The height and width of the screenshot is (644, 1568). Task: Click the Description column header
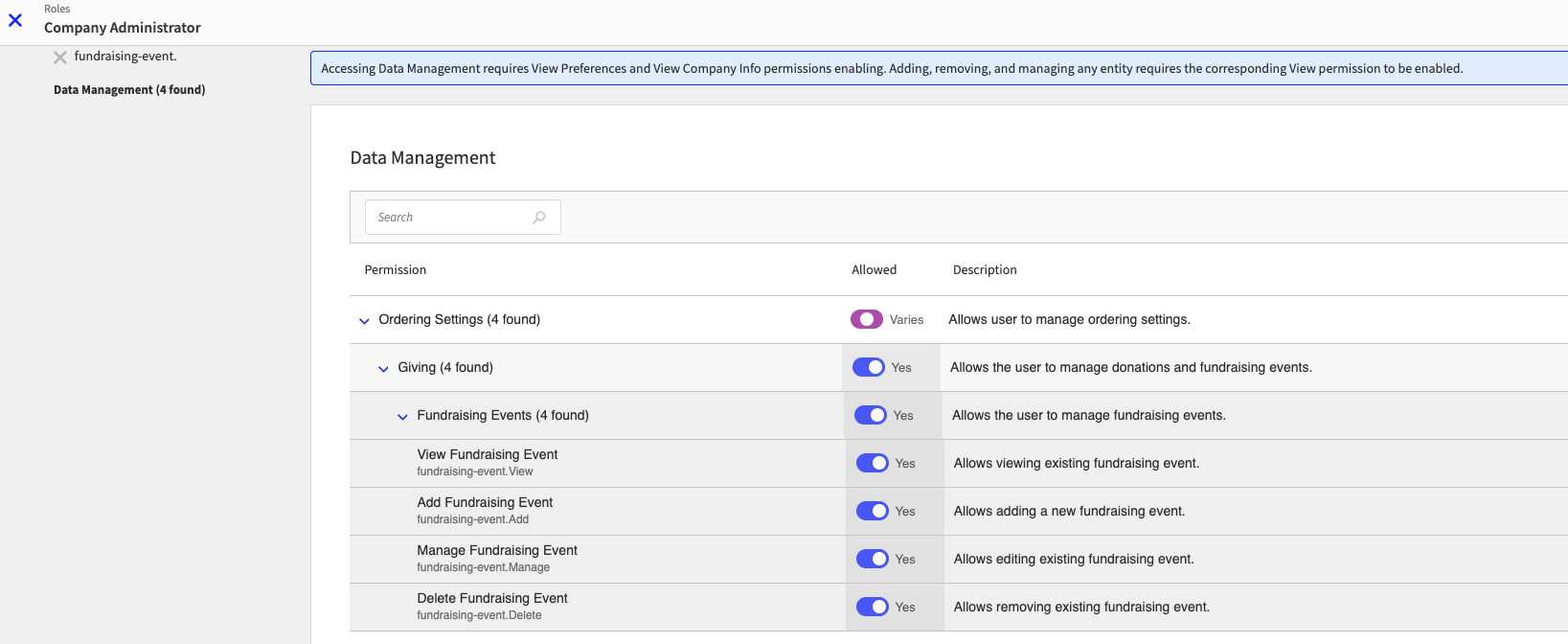click(985, 270)
